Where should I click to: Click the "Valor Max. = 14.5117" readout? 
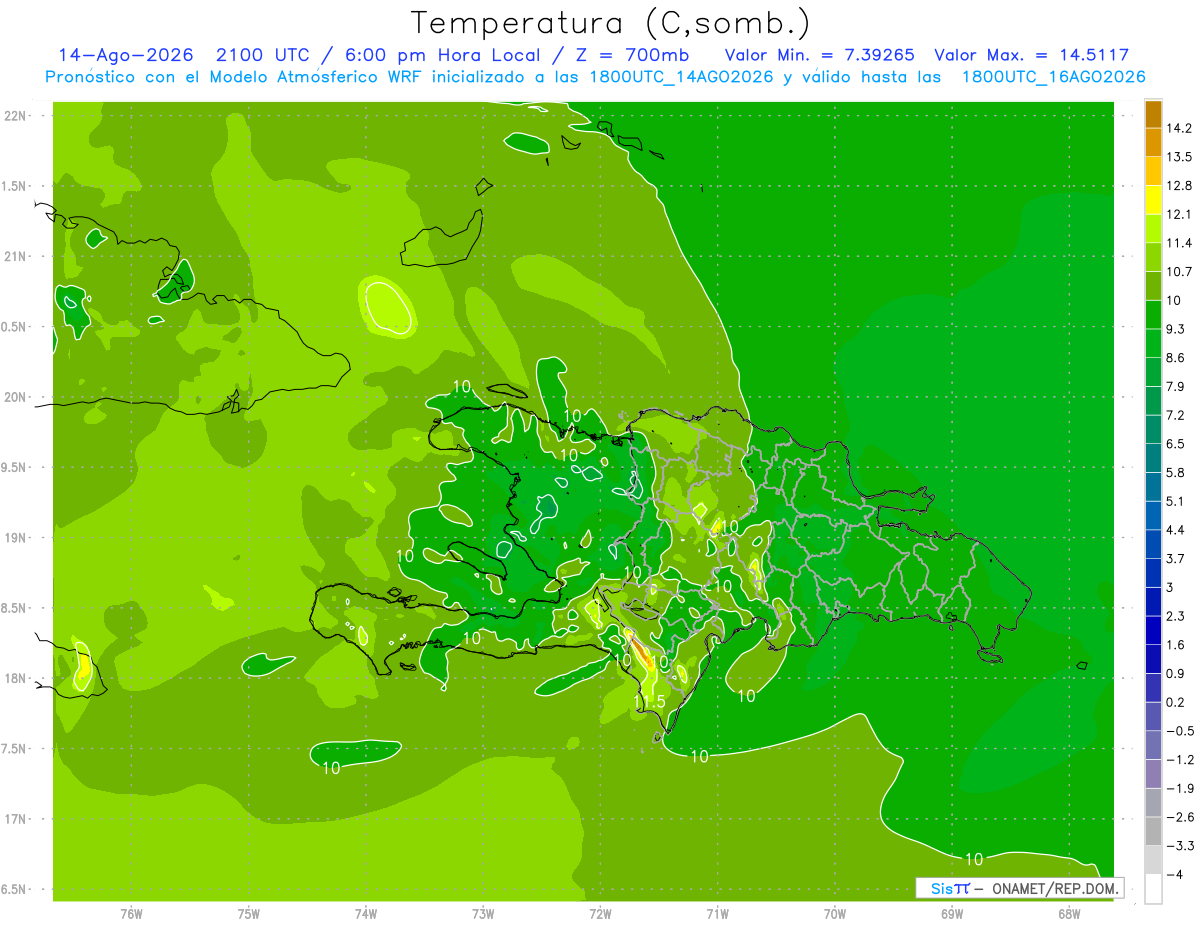tap(1031, 55)
